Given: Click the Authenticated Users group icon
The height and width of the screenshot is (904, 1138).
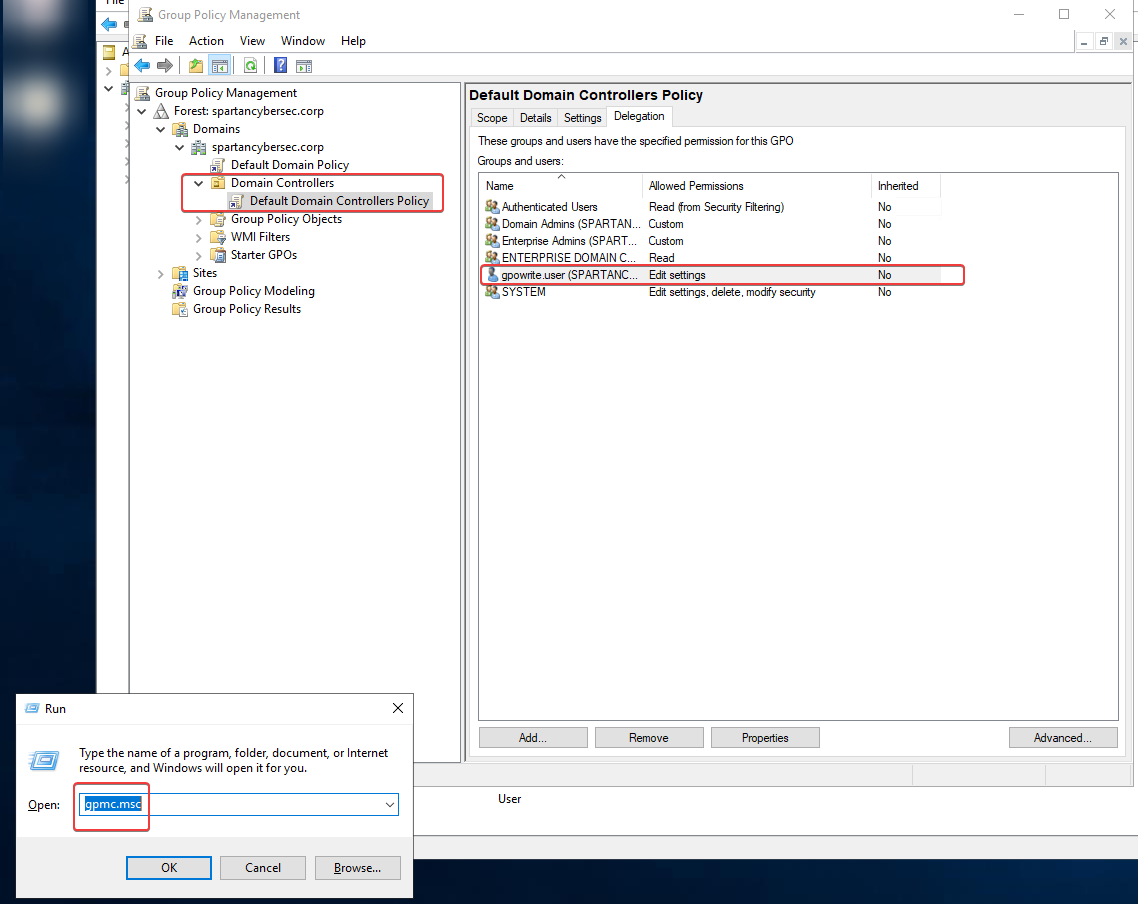Looking at the screenshot, I should 492,207.
